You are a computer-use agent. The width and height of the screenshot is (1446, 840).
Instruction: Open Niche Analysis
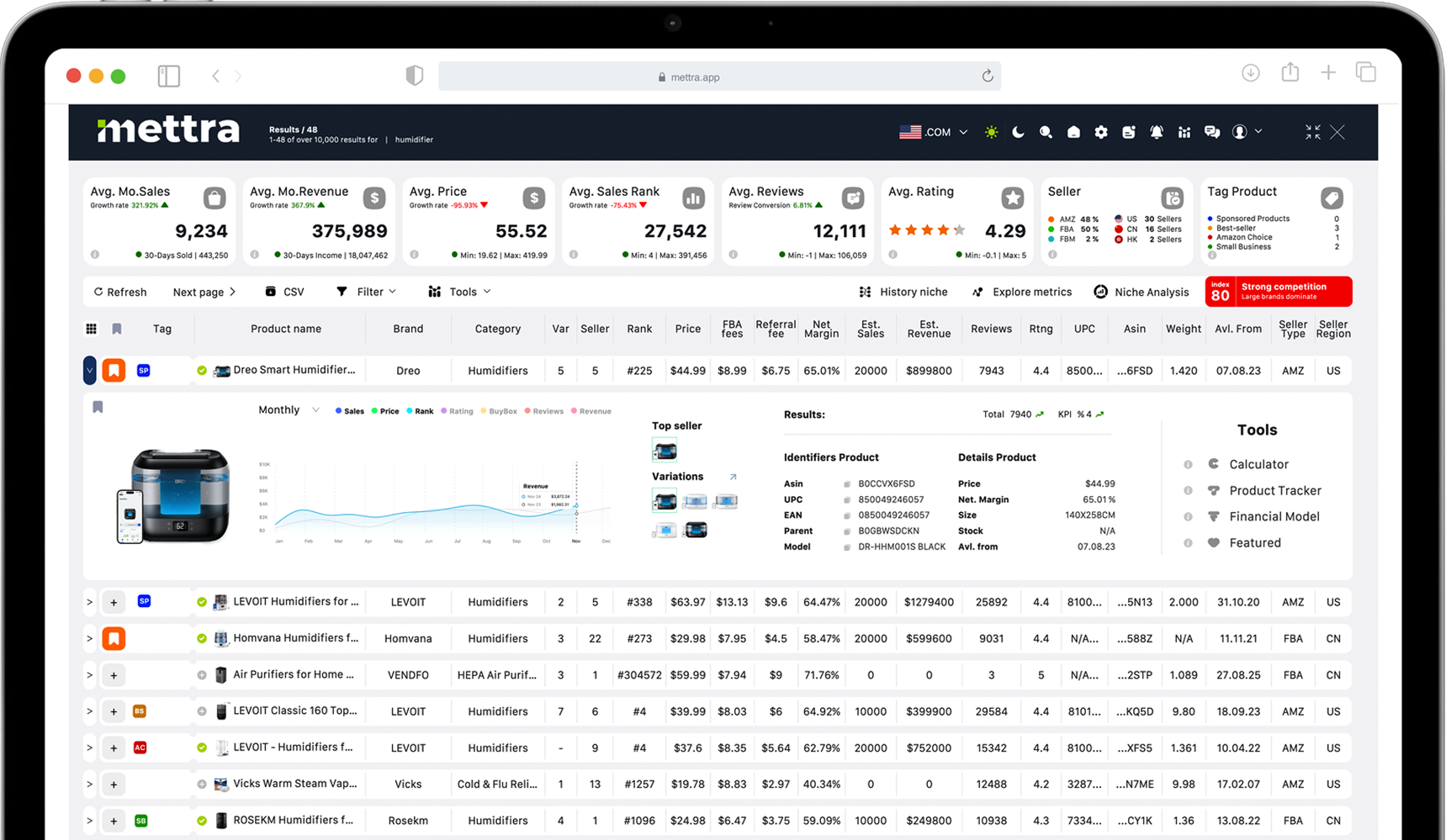point(1141,292)
